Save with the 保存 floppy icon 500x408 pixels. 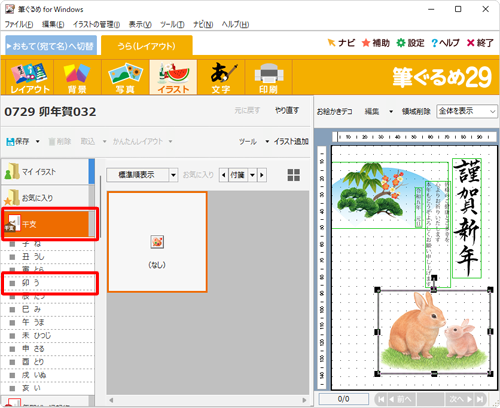[18, 142]
